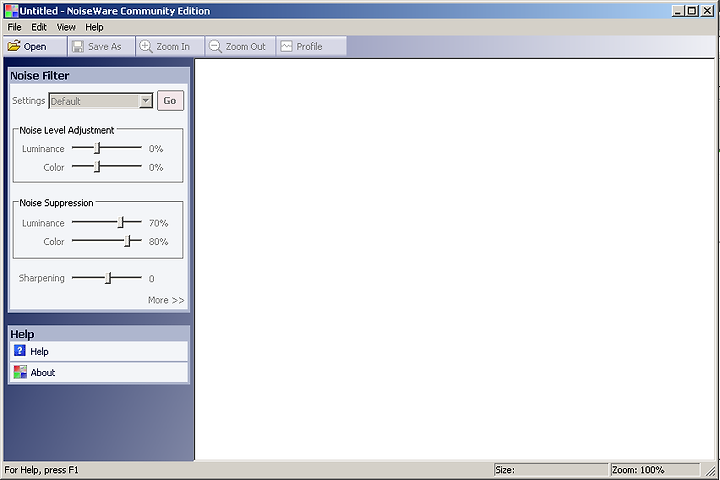Click the Open toolbar label

[x=35, y=46]
